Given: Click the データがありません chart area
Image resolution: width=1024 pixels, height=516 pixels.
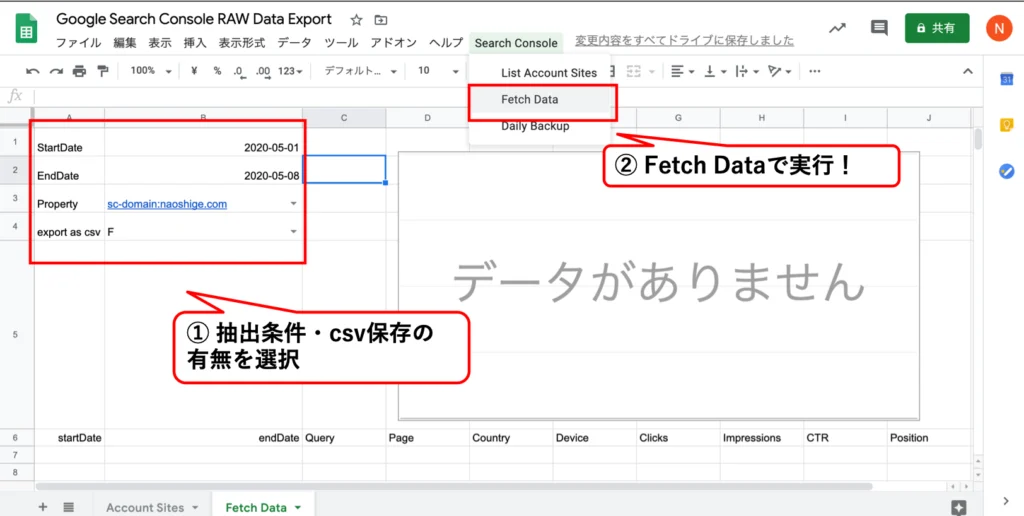Looking at the screenshot, I should tap(659, 285).
